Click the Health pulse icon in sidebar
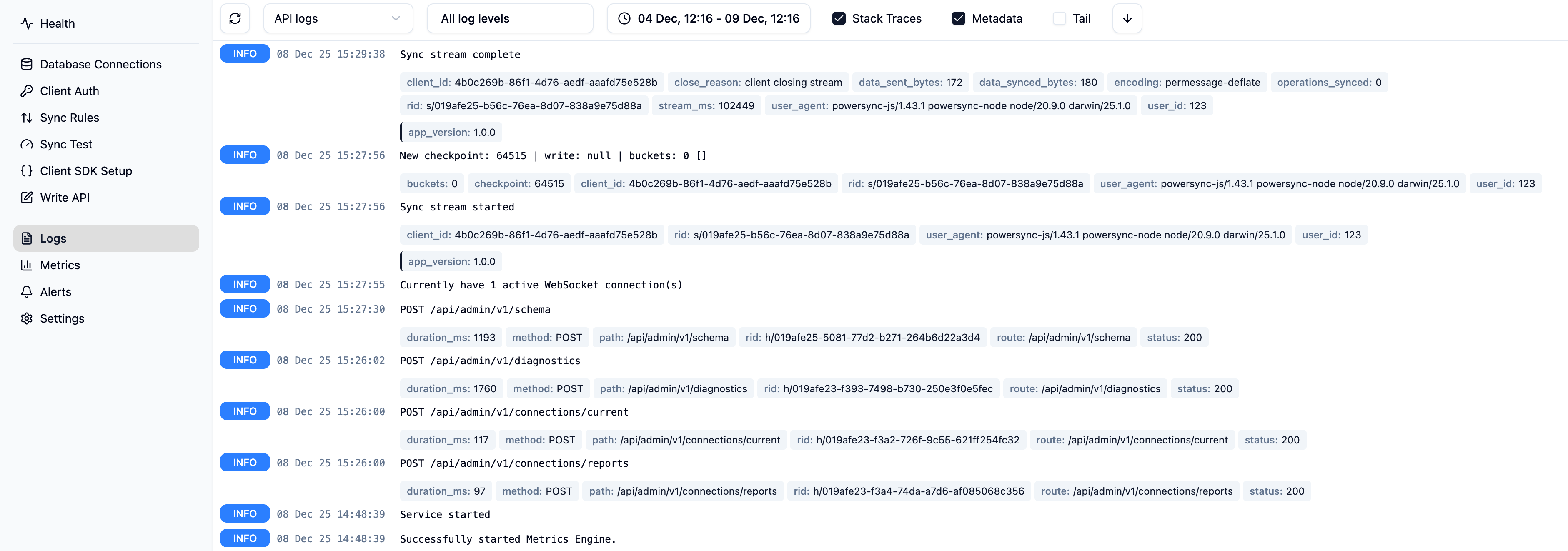 26,23
